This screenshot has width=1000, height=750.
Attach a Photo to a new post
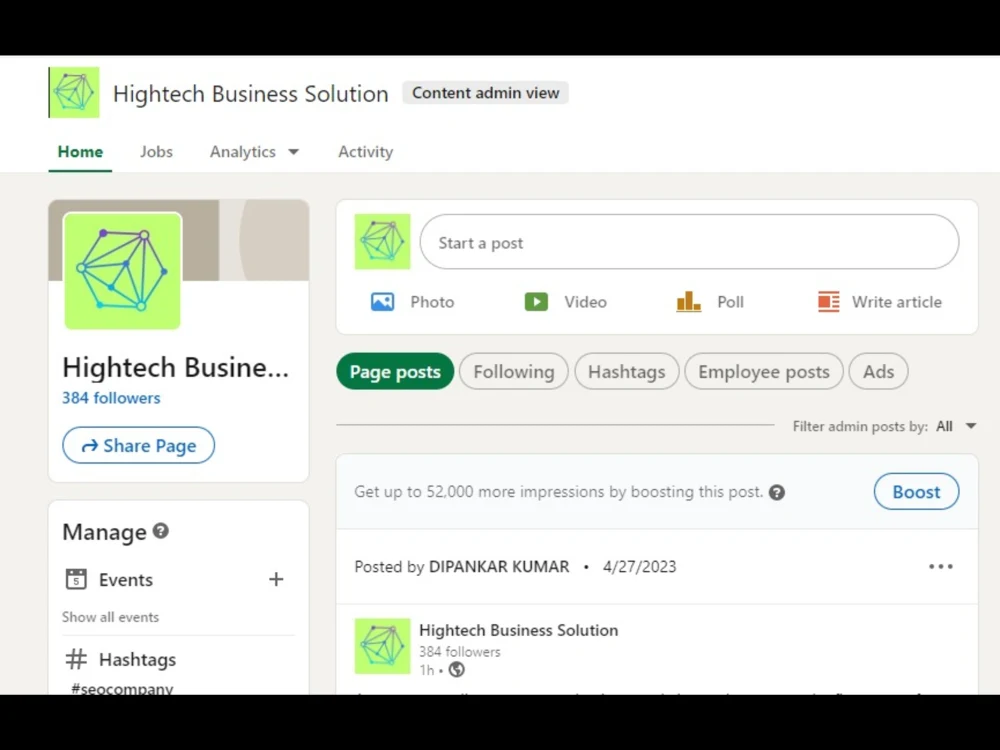tap(413, 301)
